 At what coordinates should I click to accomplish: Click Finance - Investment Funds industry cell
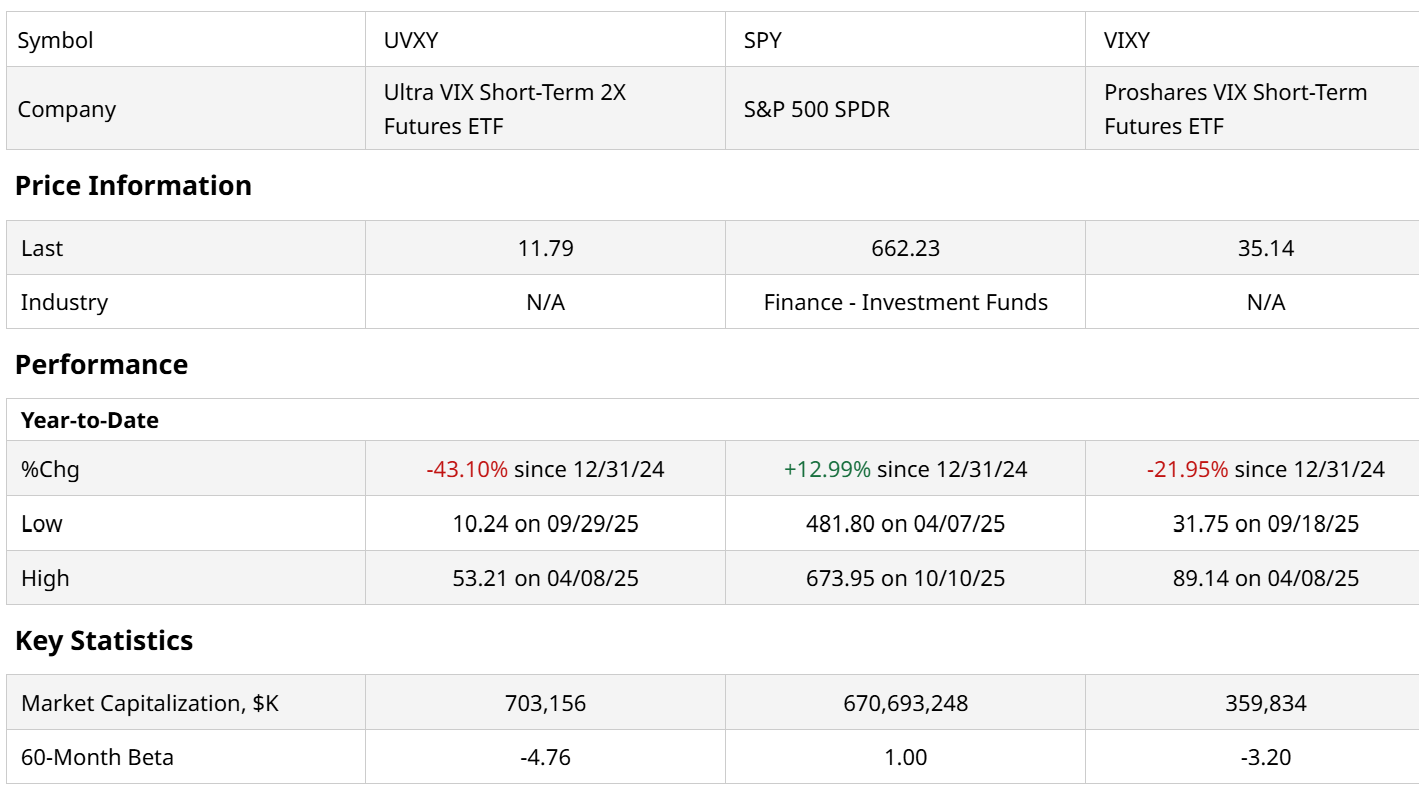click(905, 302)
